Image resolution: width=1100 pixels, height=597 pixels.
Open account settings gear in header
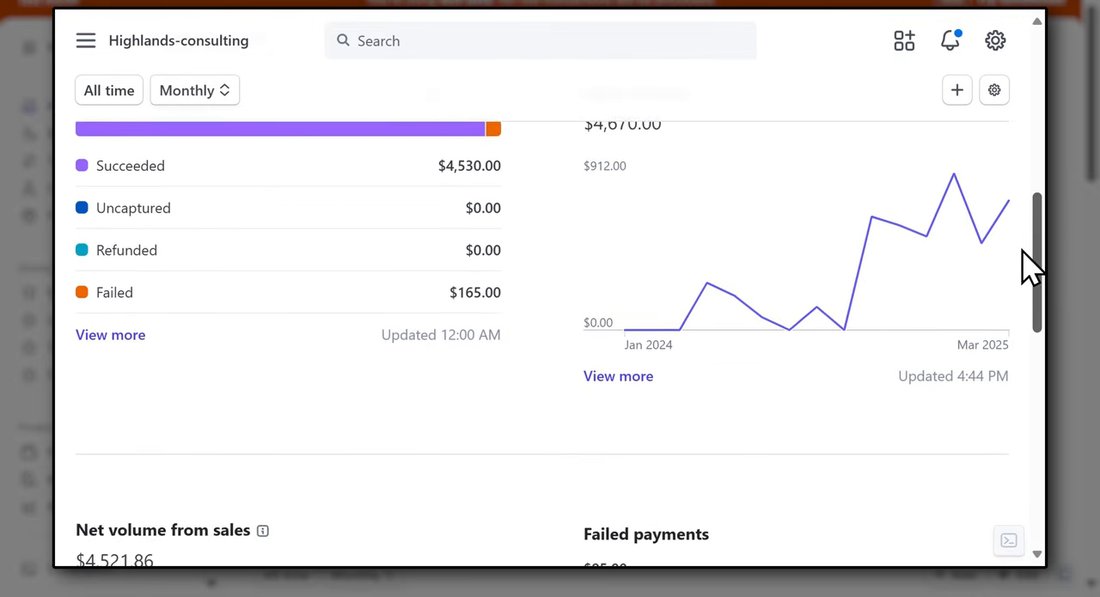point(995,41)
